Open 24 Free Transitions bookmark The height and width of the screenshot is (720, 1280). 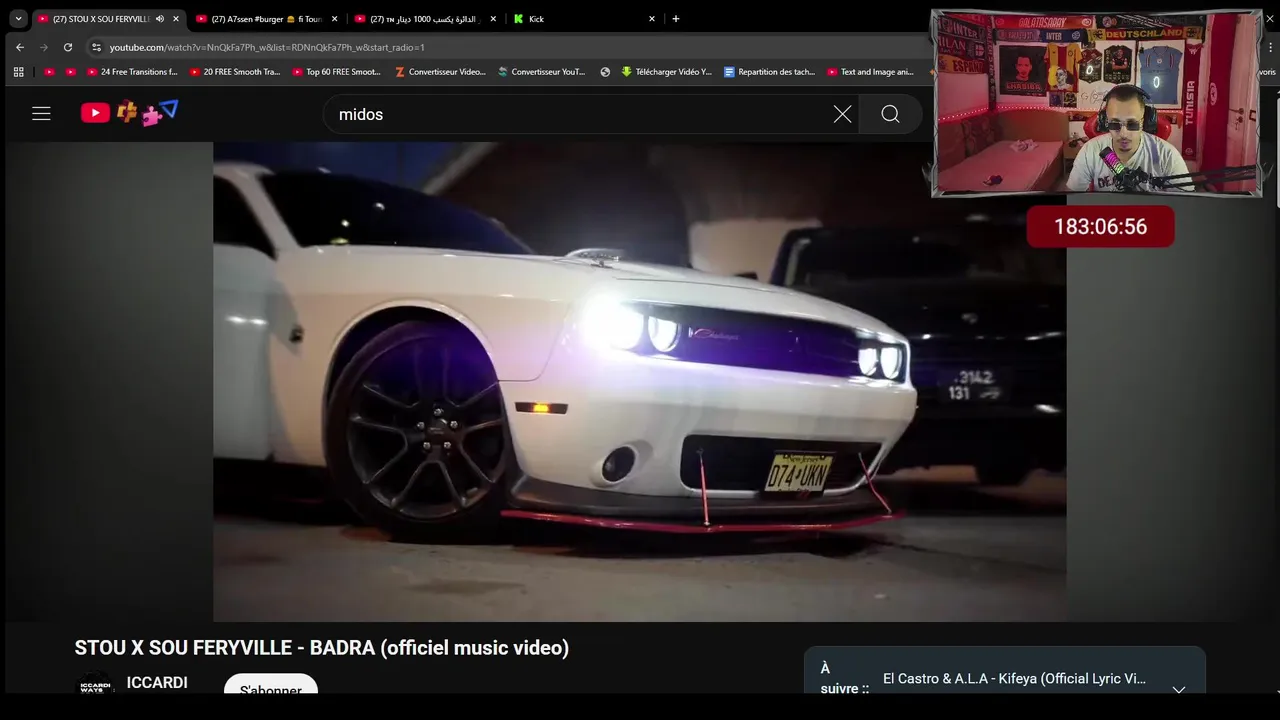(x=131, y=72)
